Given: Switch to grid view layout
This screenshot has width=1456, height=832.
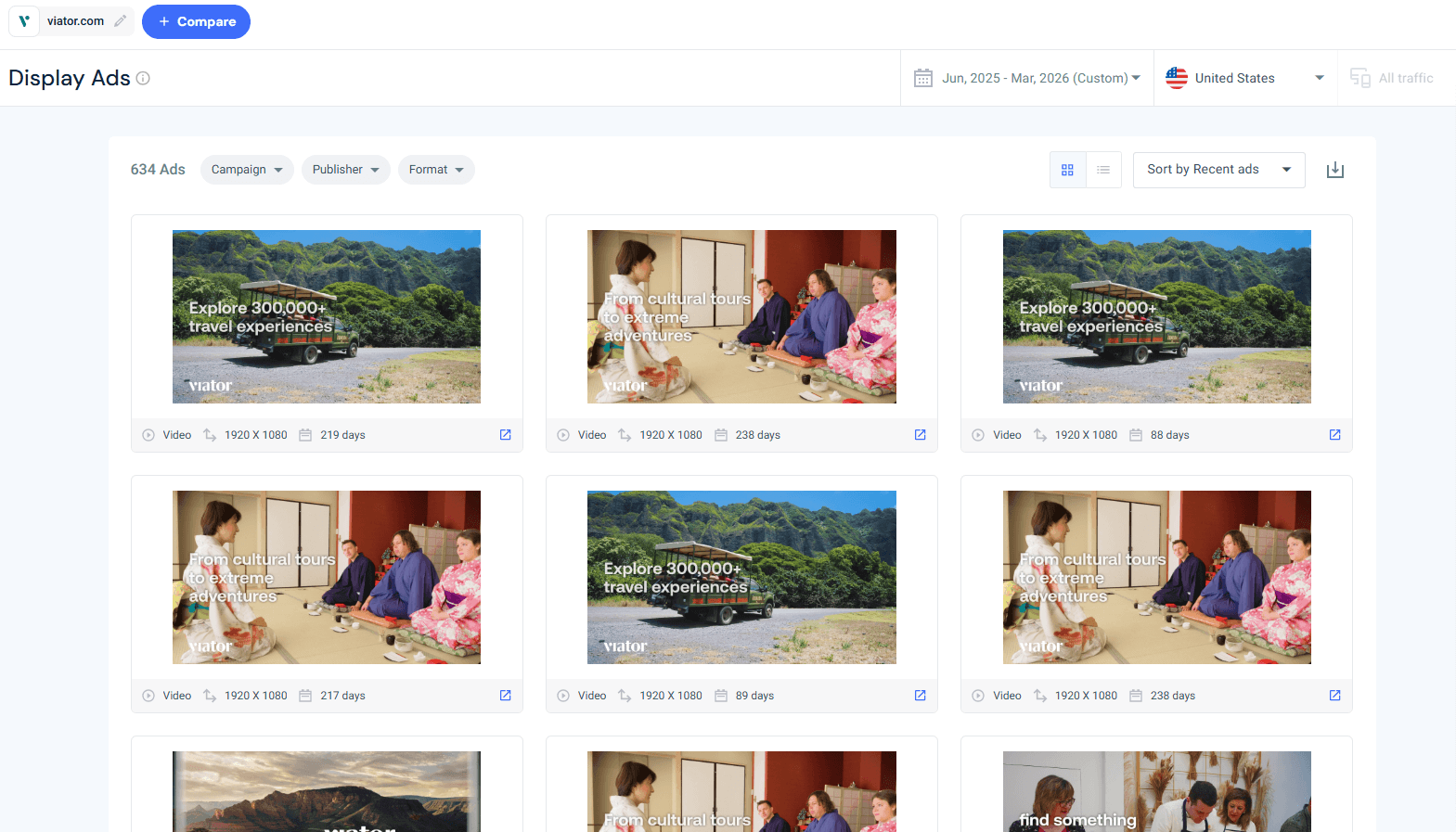Looking at the screenshot, I should (x=1067, y=170).
